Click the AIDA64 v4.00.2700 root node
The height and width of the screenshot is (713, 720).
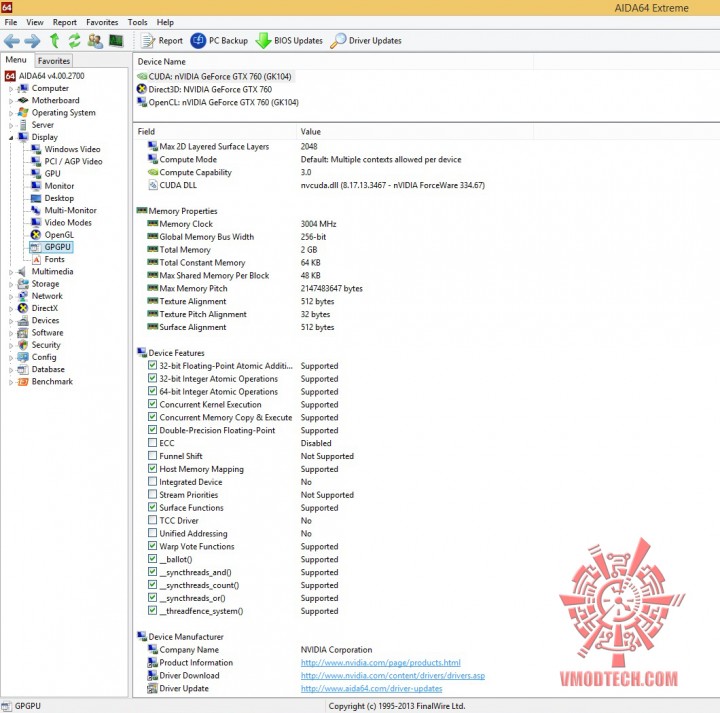pos(51,76)
